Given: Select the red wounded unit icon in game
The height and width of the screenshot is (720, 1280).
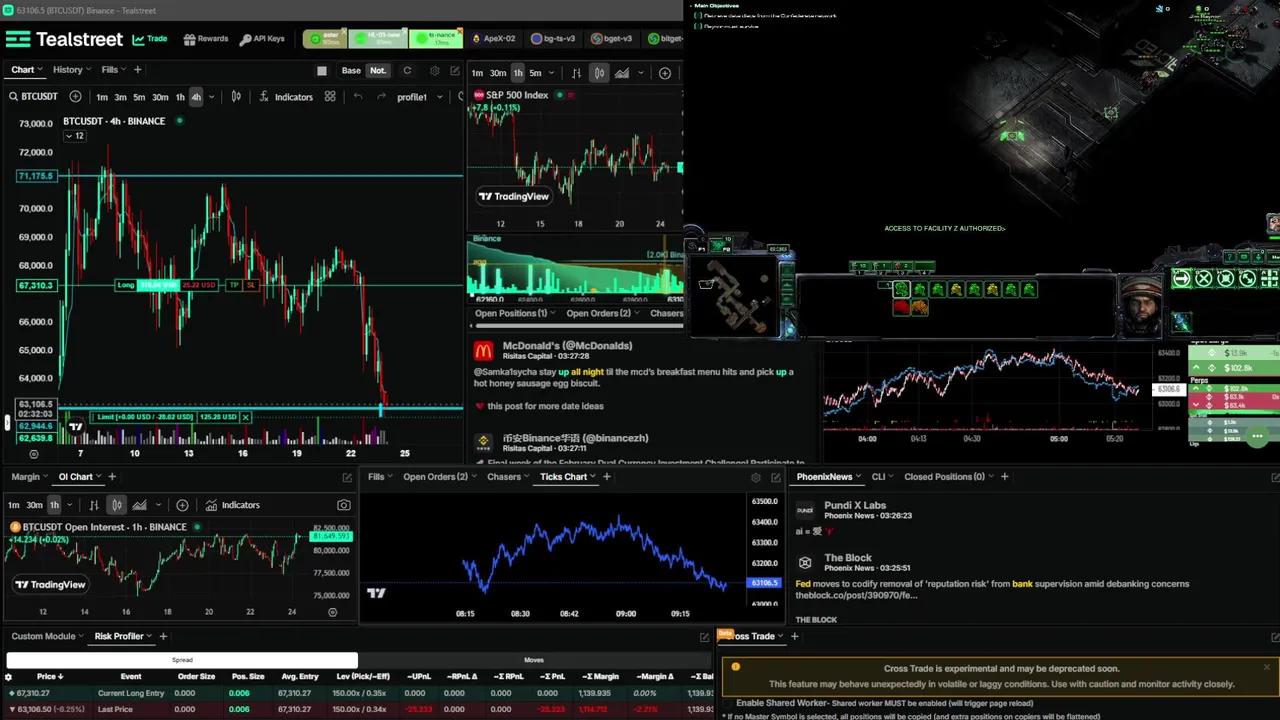Looking at the screenshot, I should tap(901, 308).
